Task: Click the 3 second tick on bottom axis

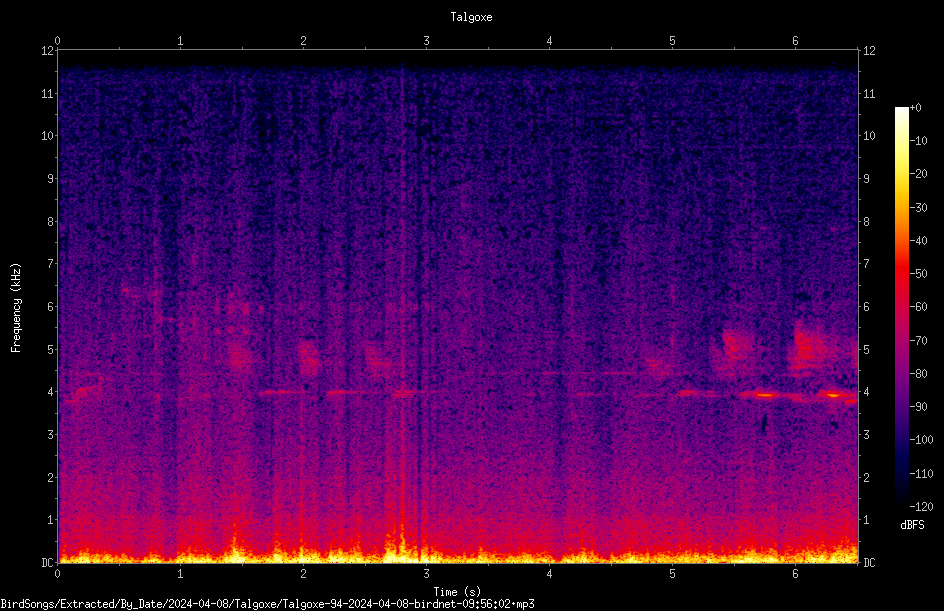Action: (x=426, y=574)
